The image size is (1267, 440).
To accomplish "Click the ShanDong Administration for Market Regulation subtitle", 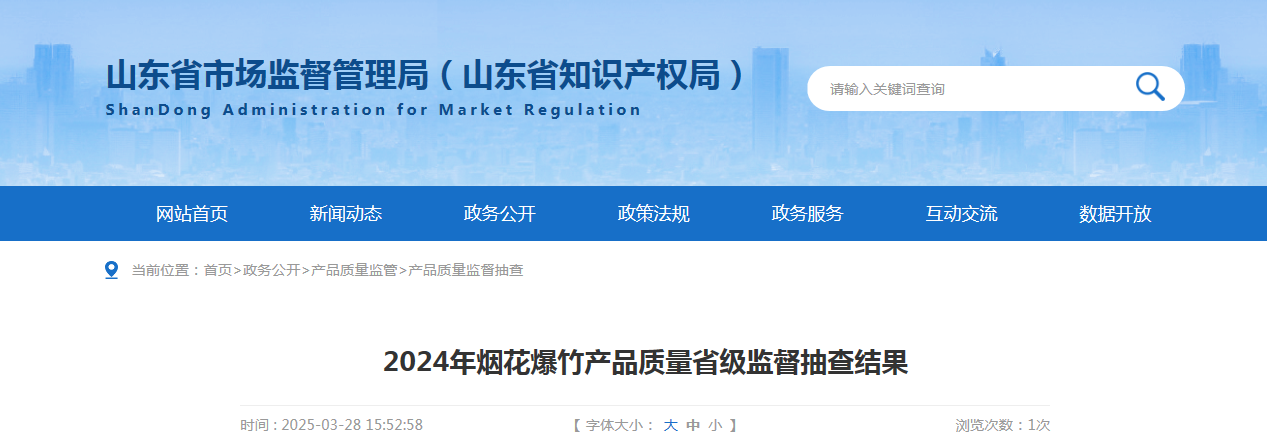I will [x=373, y=110].
